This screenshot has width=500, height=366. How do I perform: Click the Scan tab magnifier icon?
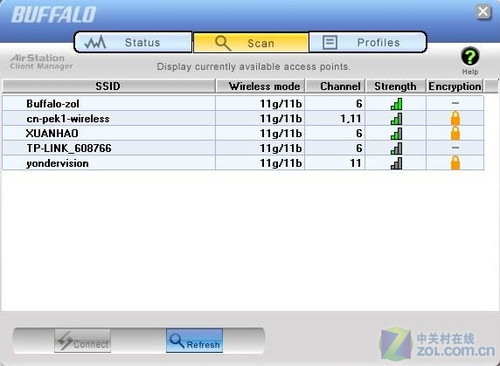pos(223,43)
